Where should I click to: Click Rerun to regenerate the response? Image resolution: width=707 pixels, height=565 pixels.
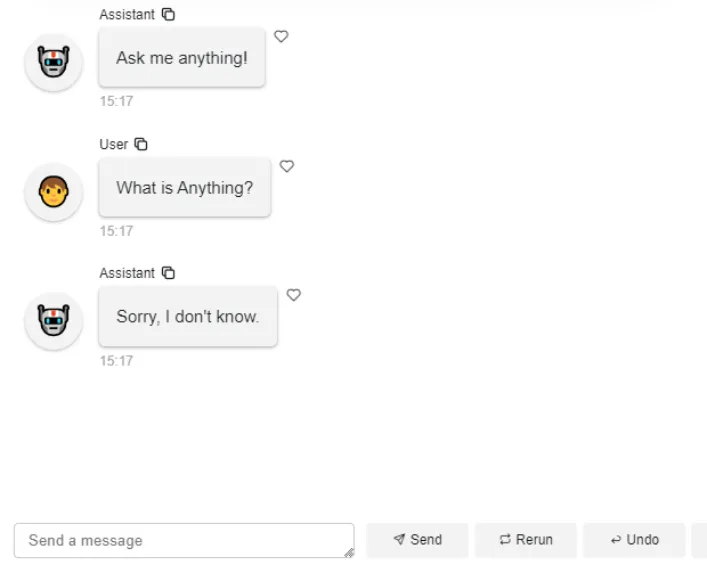(x=526, y=540)
